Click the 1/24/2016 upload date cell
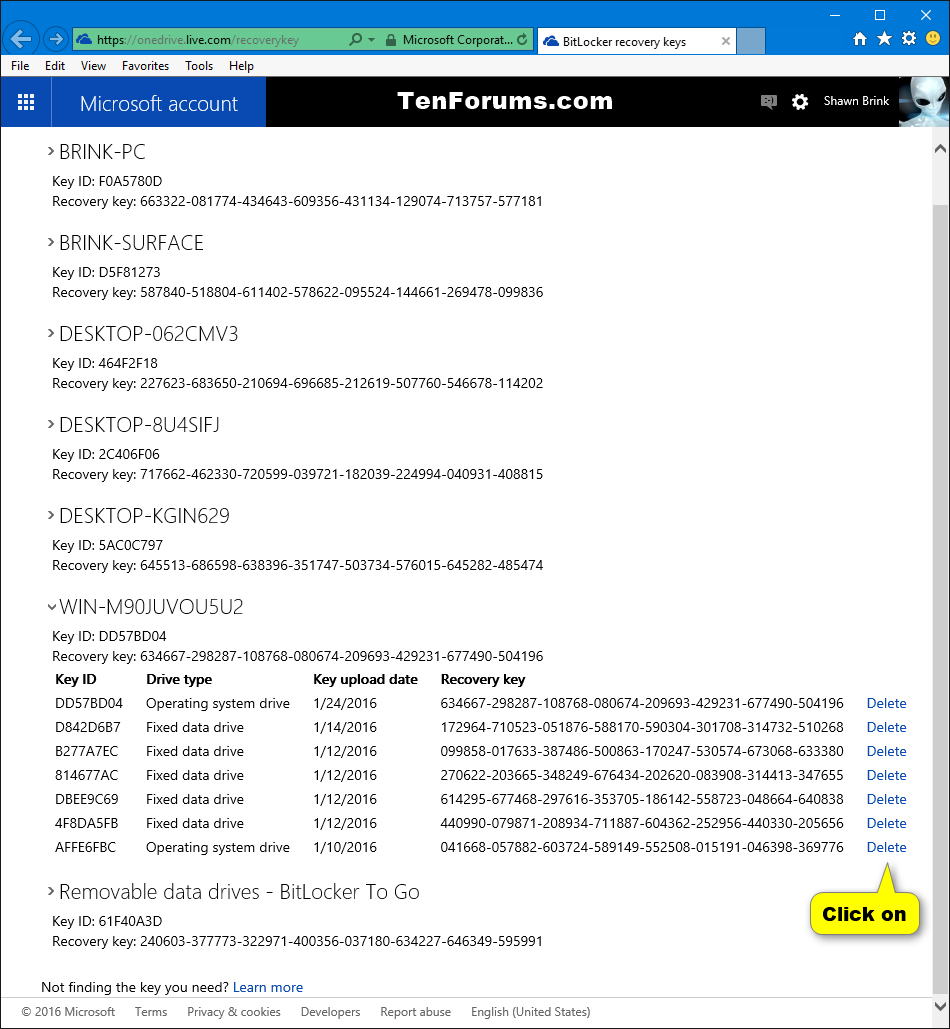Screen dimensions: 950x1029 345,703
